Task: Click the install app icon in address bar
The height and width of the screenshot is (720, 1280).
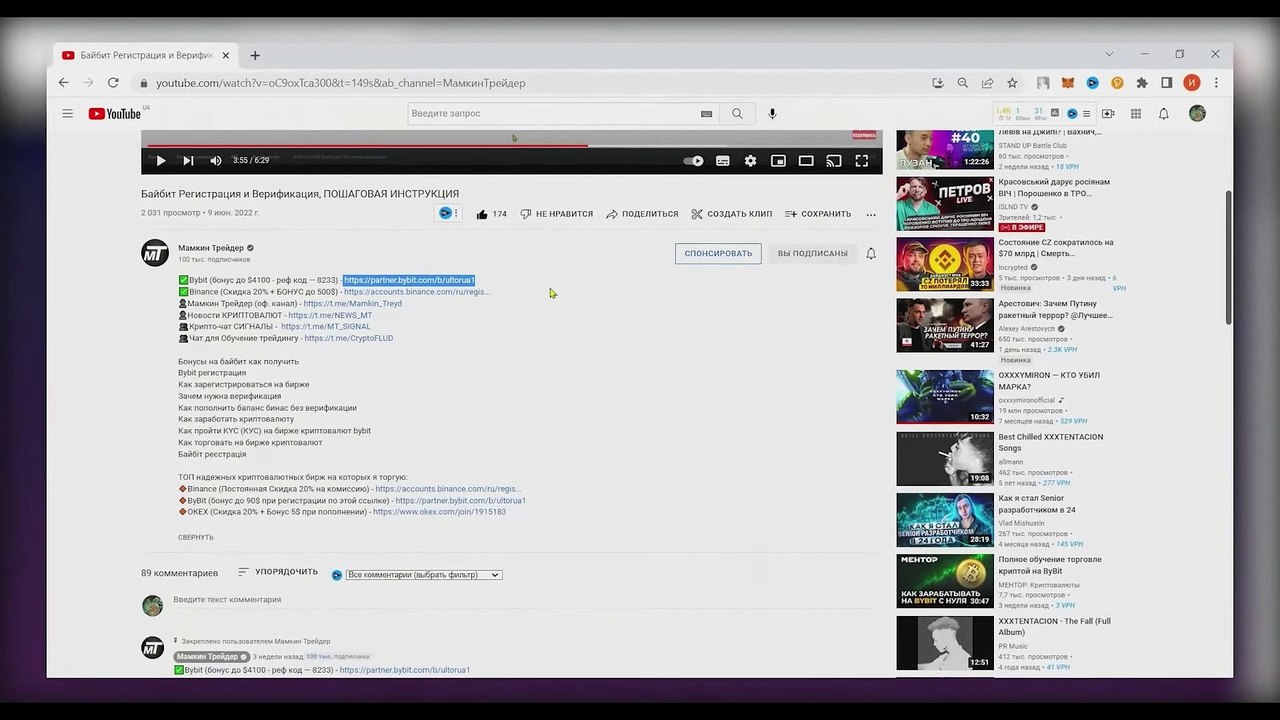Action: click(938, 83)
